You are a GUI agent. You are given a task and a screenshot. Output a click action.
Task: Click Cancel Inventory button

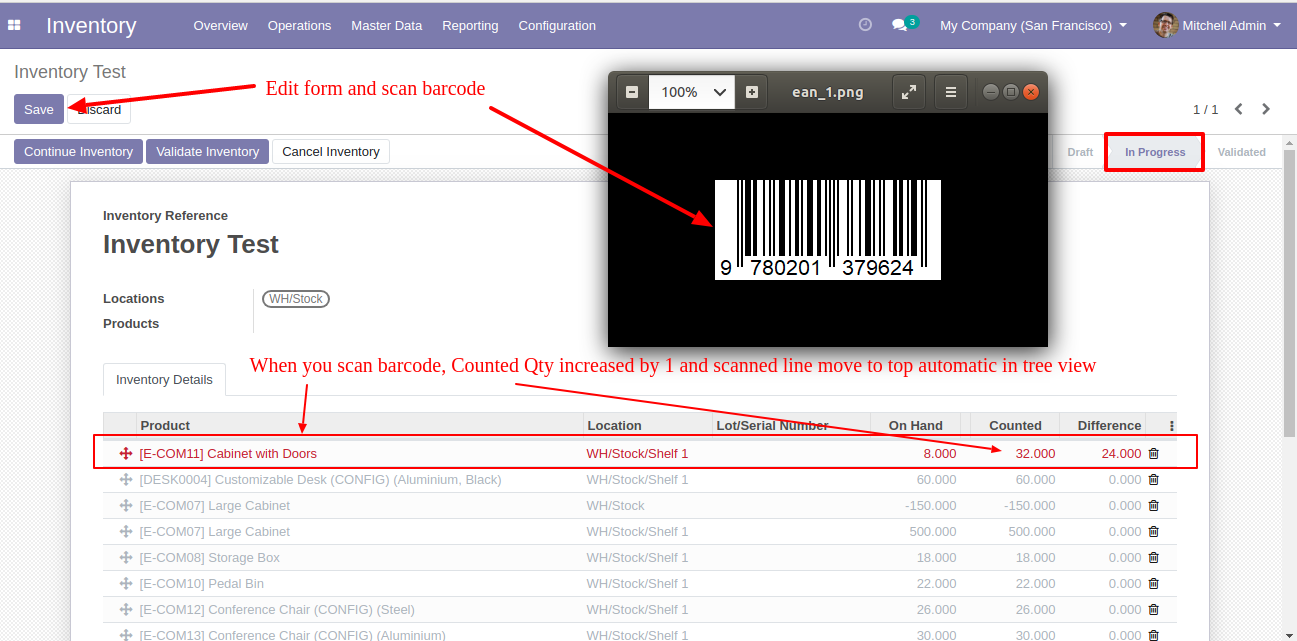331,152
